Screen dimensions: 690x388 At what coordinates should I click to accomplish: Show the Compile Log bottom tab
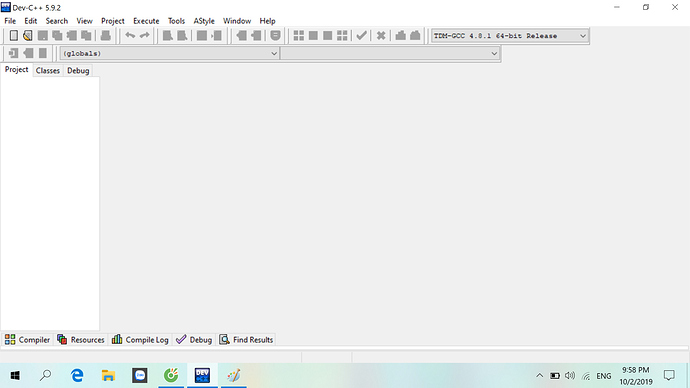140,340
